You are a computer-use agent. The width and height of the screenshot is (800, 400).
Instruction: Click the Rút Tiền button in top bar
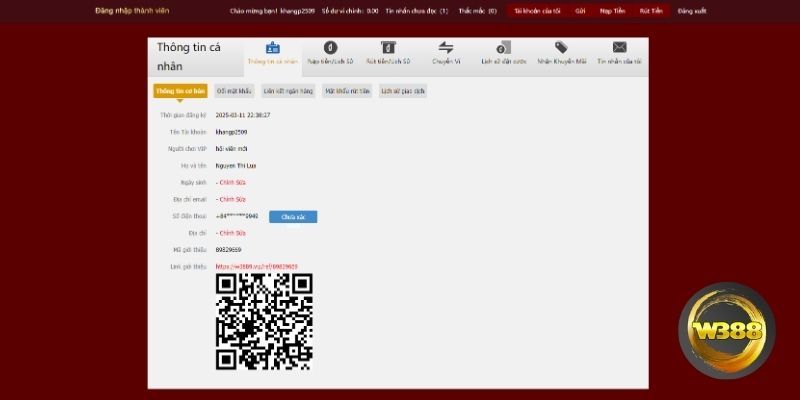pos(651,11)
